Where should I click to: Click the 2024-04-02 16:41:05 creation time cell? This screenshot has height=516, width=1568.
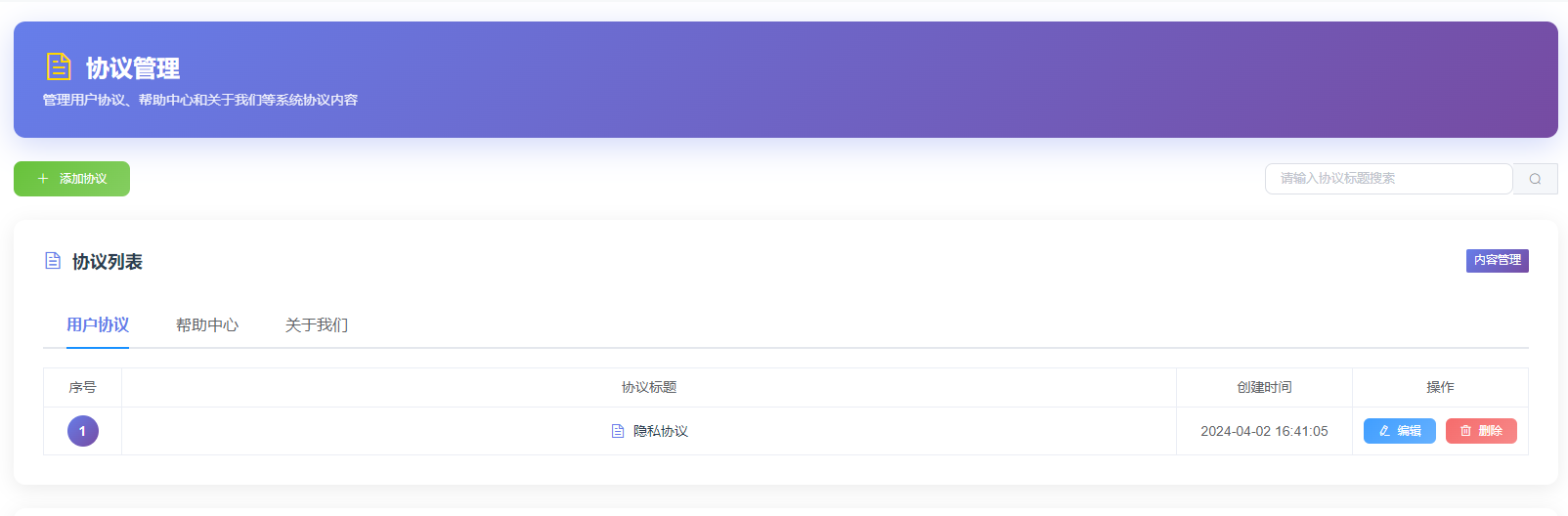point(1264,431)
